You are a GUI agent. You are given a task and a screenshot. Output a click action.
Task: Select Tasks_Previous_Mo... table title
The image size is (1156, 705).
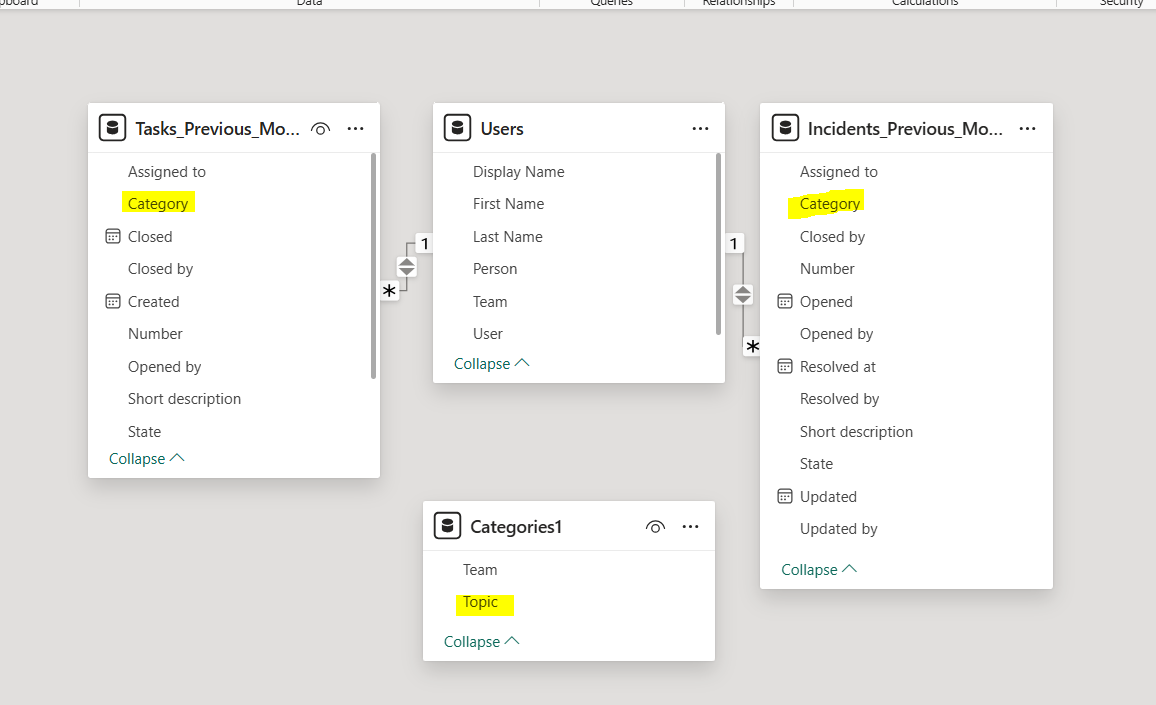pos(217,128)
